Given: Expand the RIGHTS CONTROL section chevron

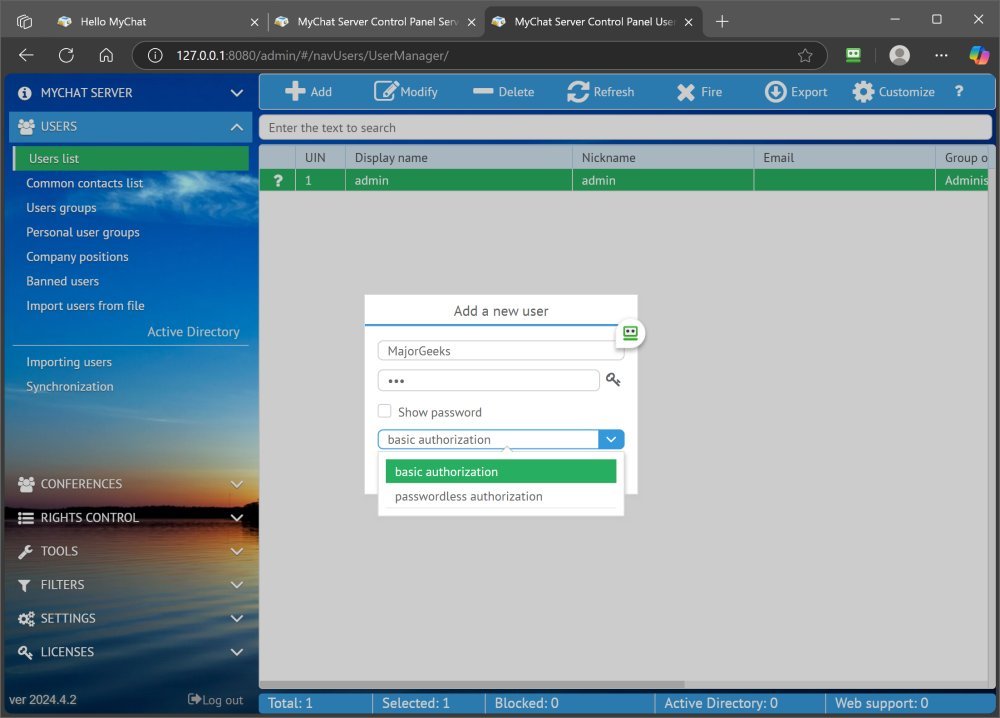Looking at the screenshot, I should point(237,518).
